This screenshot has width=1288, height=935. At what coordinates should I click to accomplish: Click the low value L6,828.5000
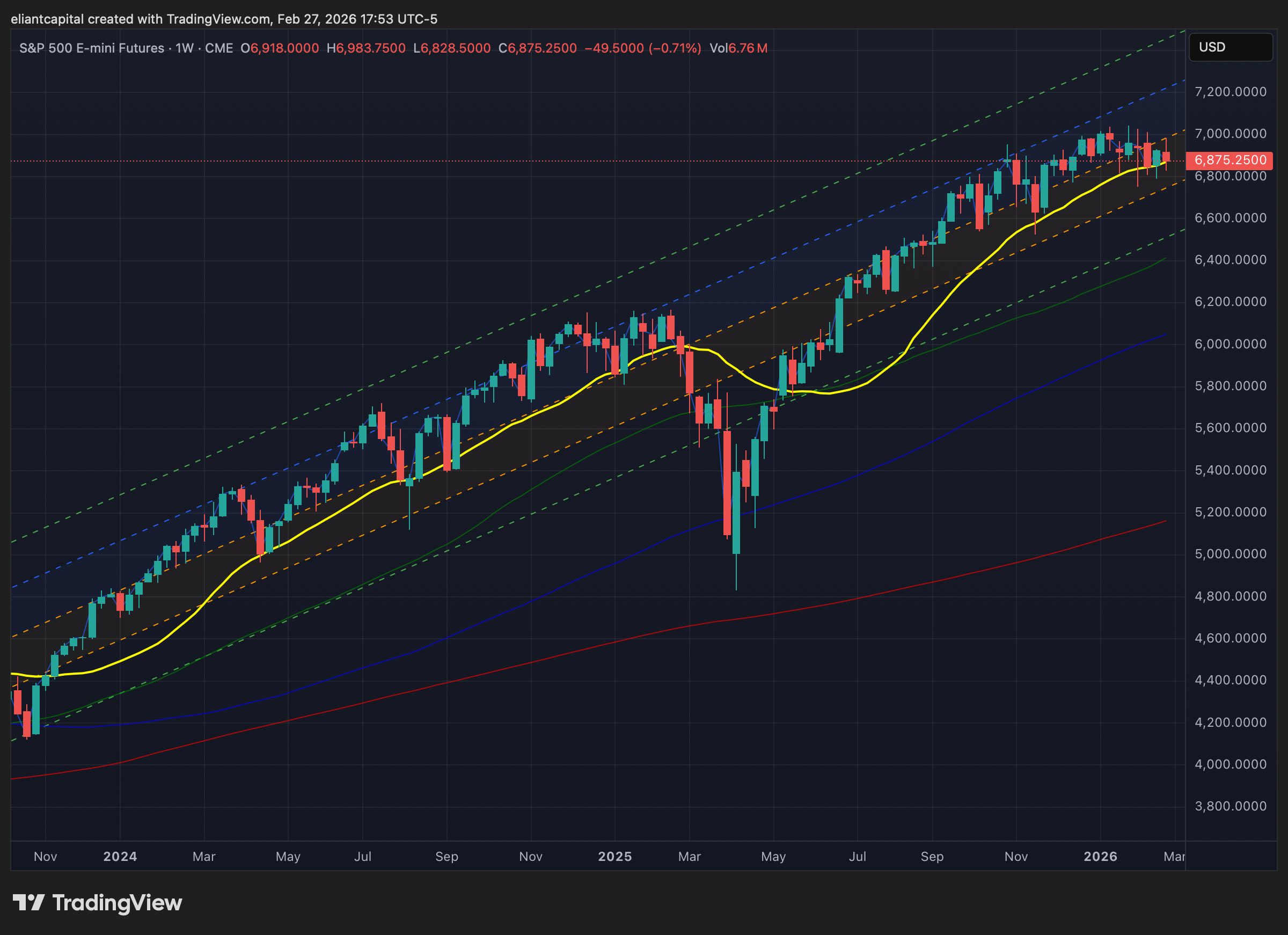pos(451,48)
